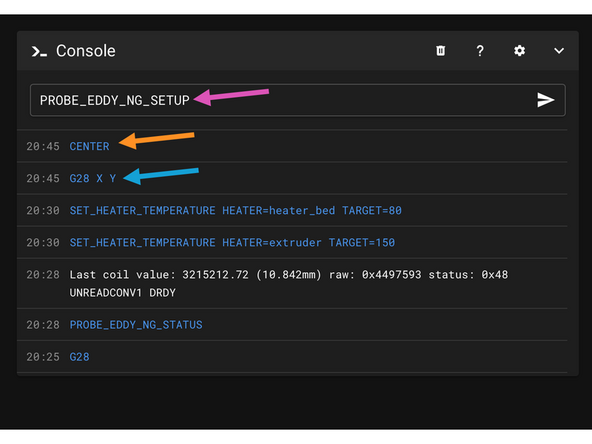The width and height of the screenshot is (592, 444).
Task: Clear console with the trash icon
Action: click(x=440, y=51)
